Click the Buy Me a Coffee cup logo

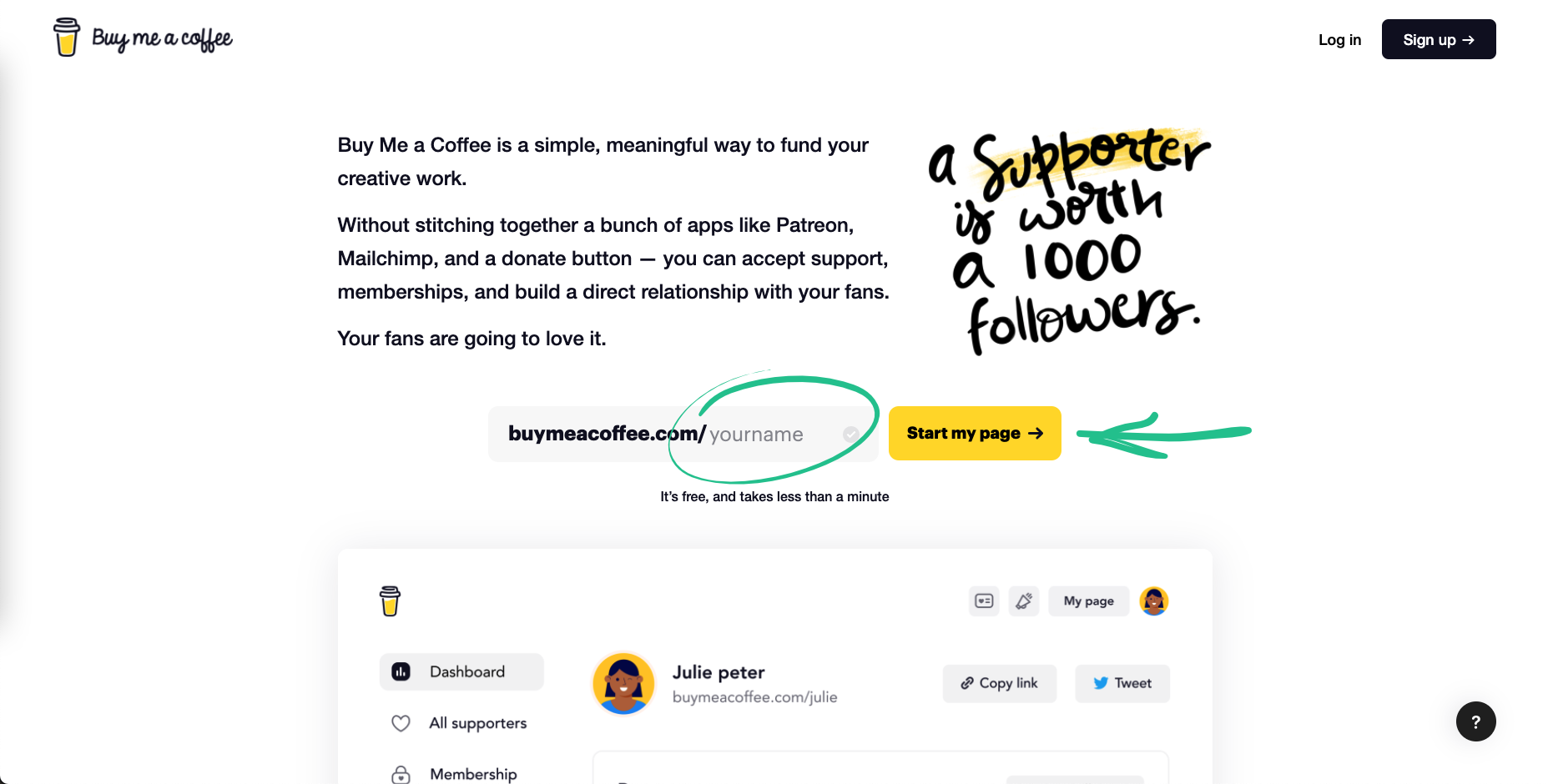[67, 38]
